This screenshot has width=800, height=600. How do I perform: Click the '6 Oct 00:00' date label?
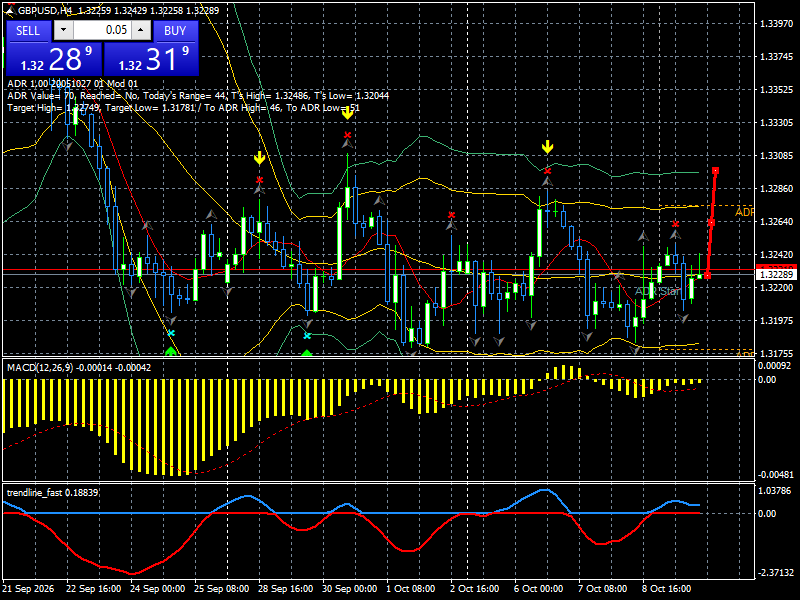[538, 588]
